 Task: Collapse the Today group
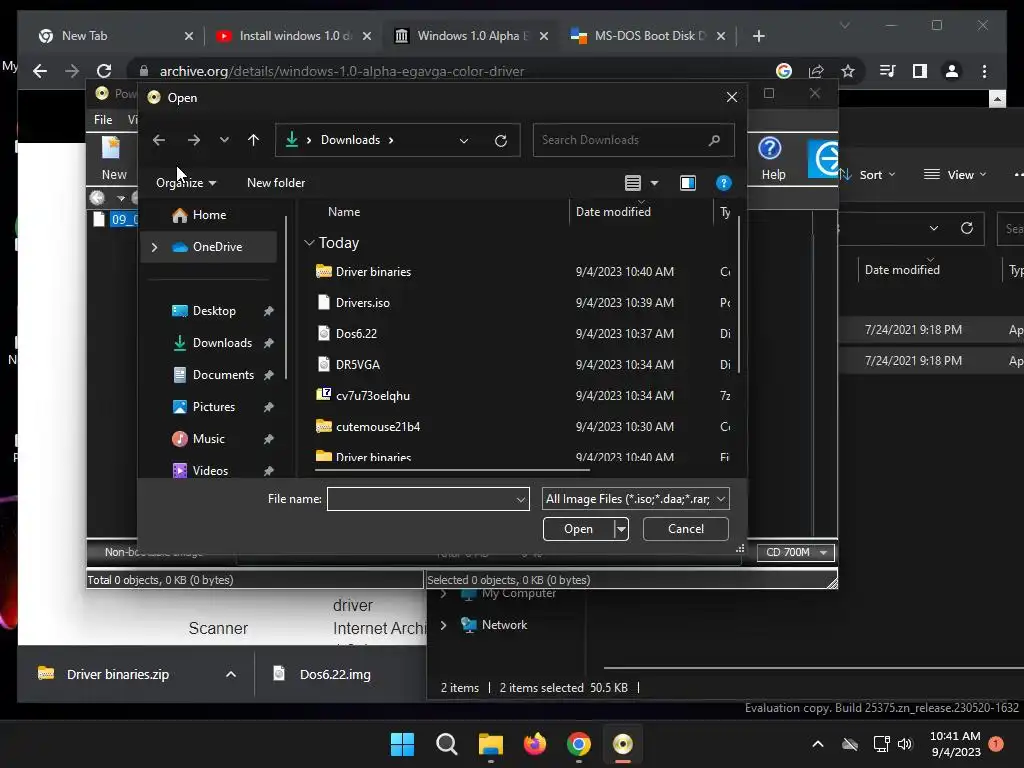click(309, 243)
